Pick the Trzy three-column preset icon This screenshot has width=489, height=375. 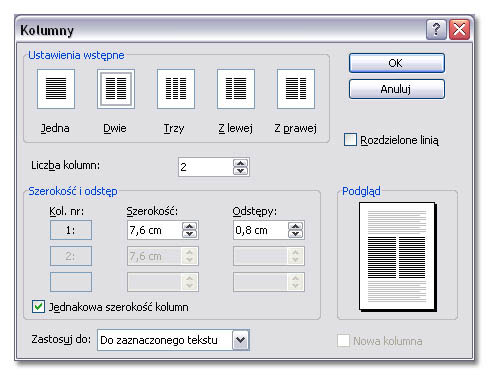(x=176, y=89)
